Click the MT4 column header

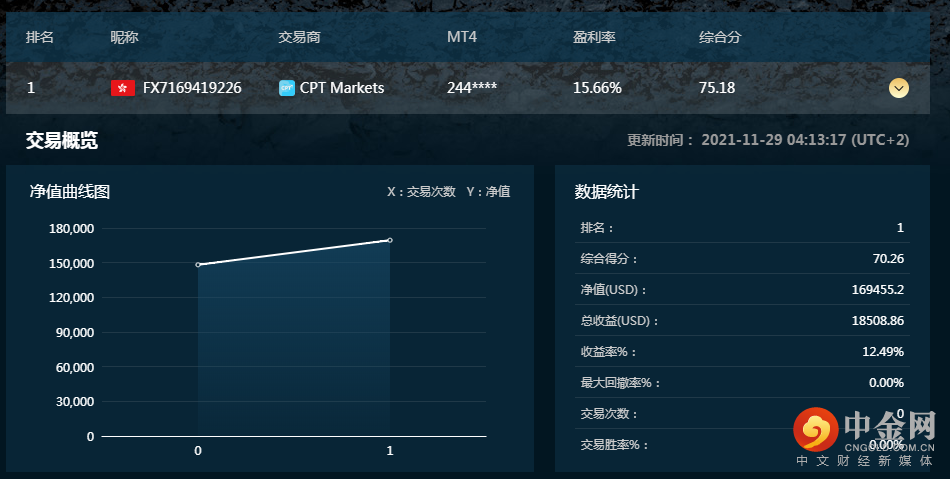click(462, 37)
